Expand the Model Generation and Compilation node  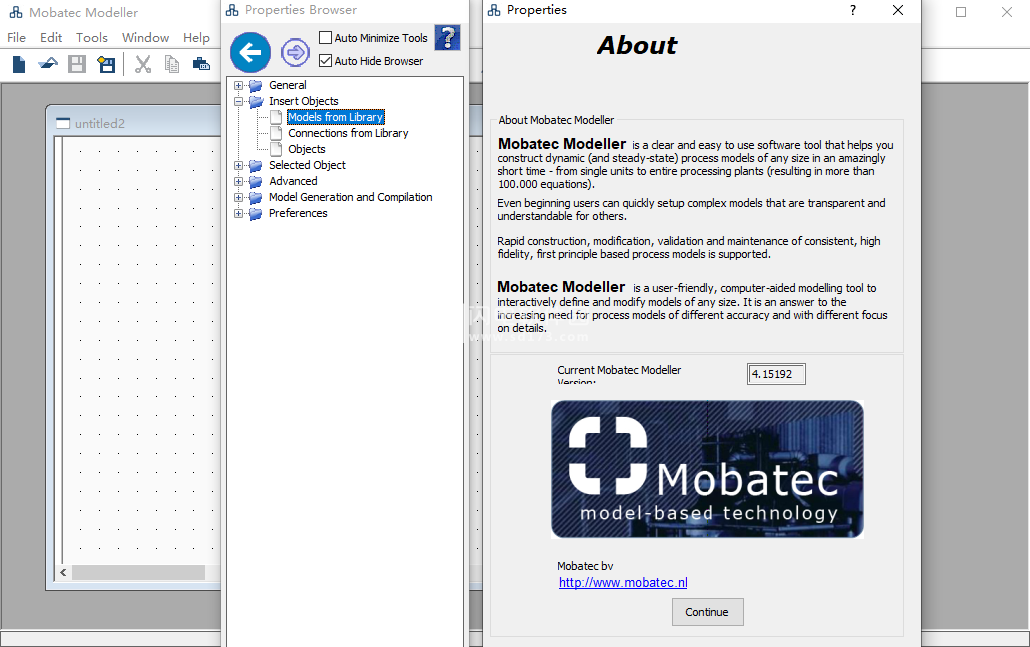point(238,198)
